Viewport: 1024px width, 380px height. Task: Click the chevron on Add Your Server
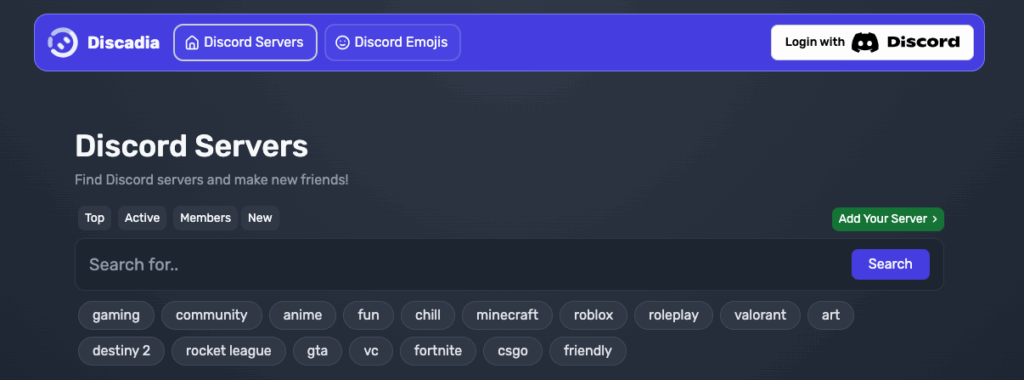935,219
